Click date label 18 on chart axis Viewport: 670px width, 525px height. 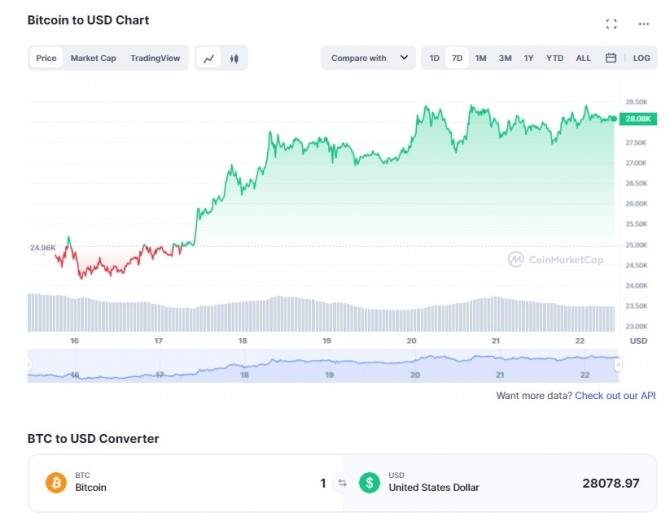[x=243, y=341]
